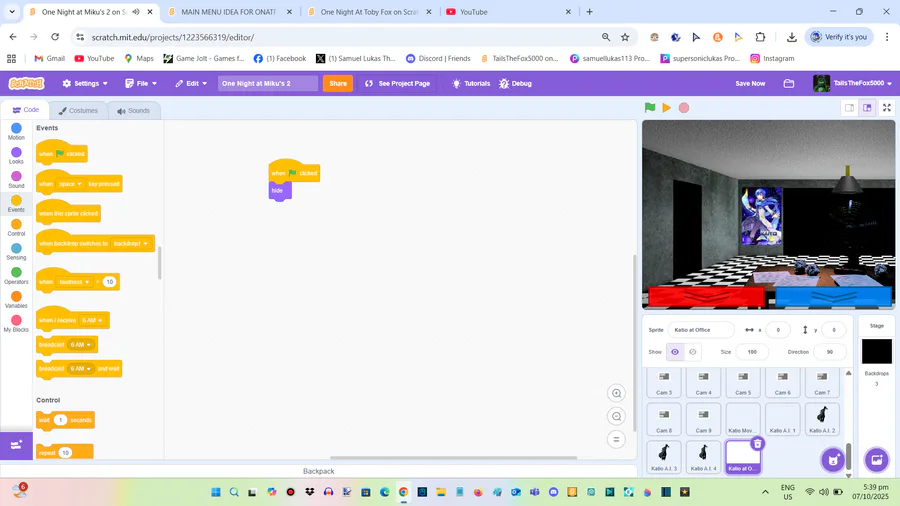Switch to the Costumes tab
The width and height of the screenshot is (900, 506).
(79, 111)
